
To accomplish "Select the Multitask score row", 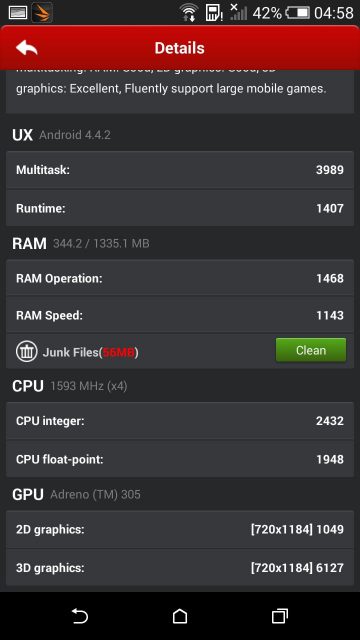I will coord(180,170).
